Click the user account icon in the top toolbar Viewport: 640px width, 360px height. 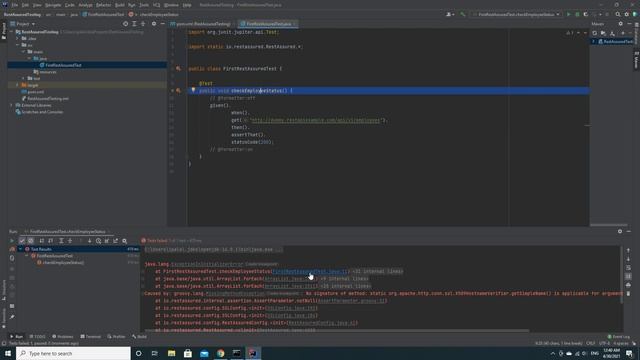pos(450,14)
